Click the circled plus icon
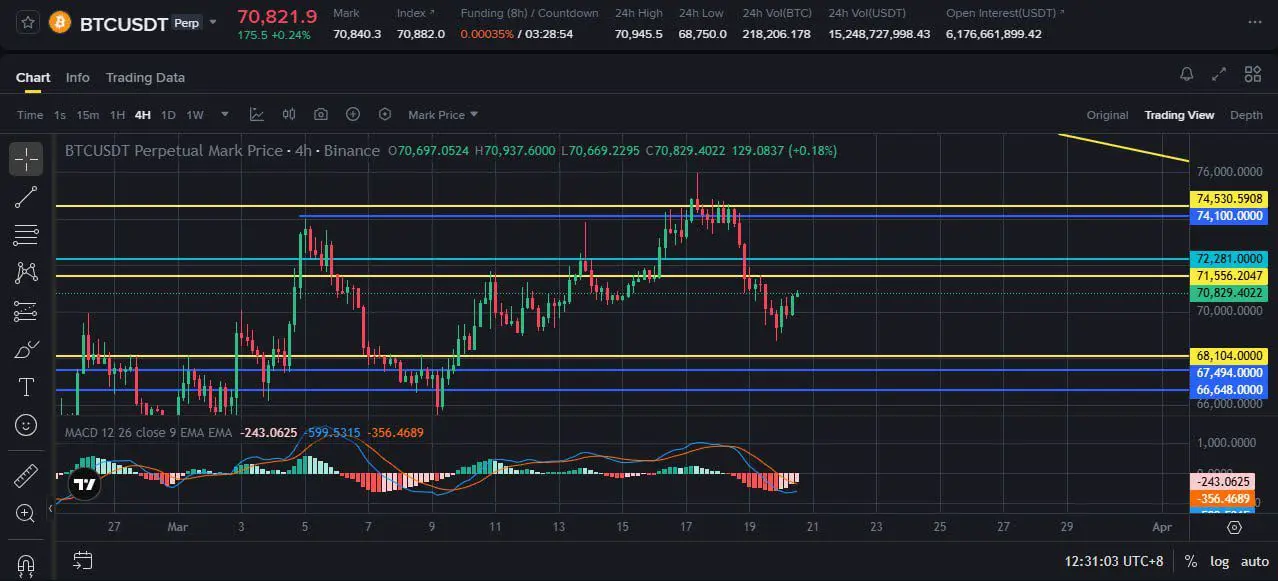 (x=353, y=115)
